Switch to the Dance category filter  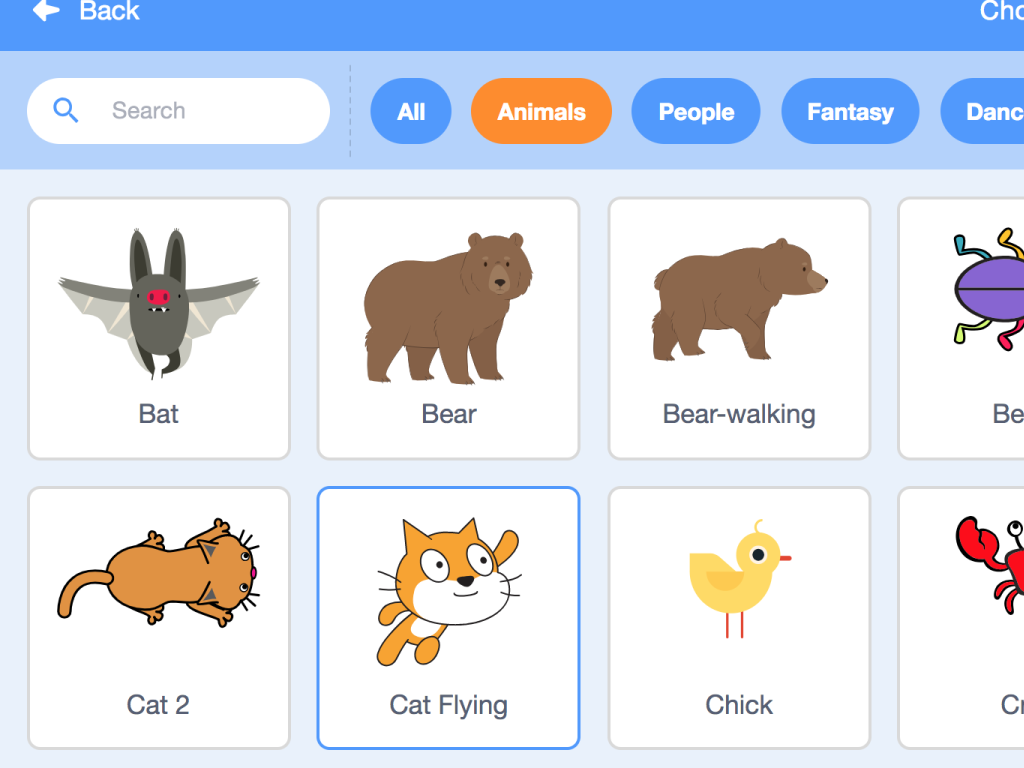coord(982,111)
